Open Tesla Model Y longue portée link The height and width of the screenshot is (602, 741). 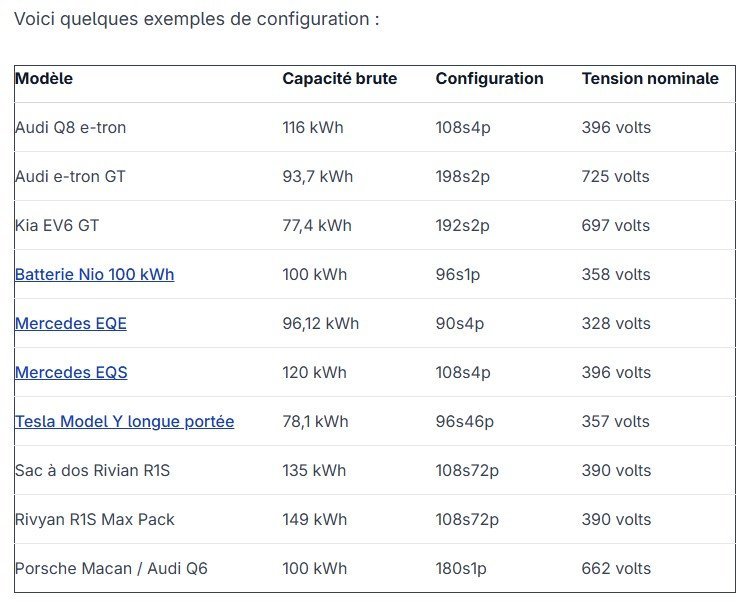click(124, 421)
